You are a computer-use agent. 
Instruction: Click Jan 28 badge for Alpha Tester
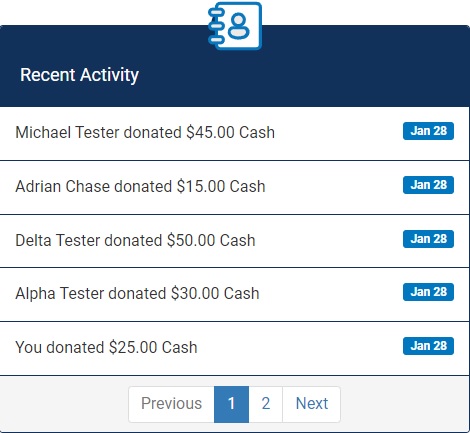(x=428, y=292)
